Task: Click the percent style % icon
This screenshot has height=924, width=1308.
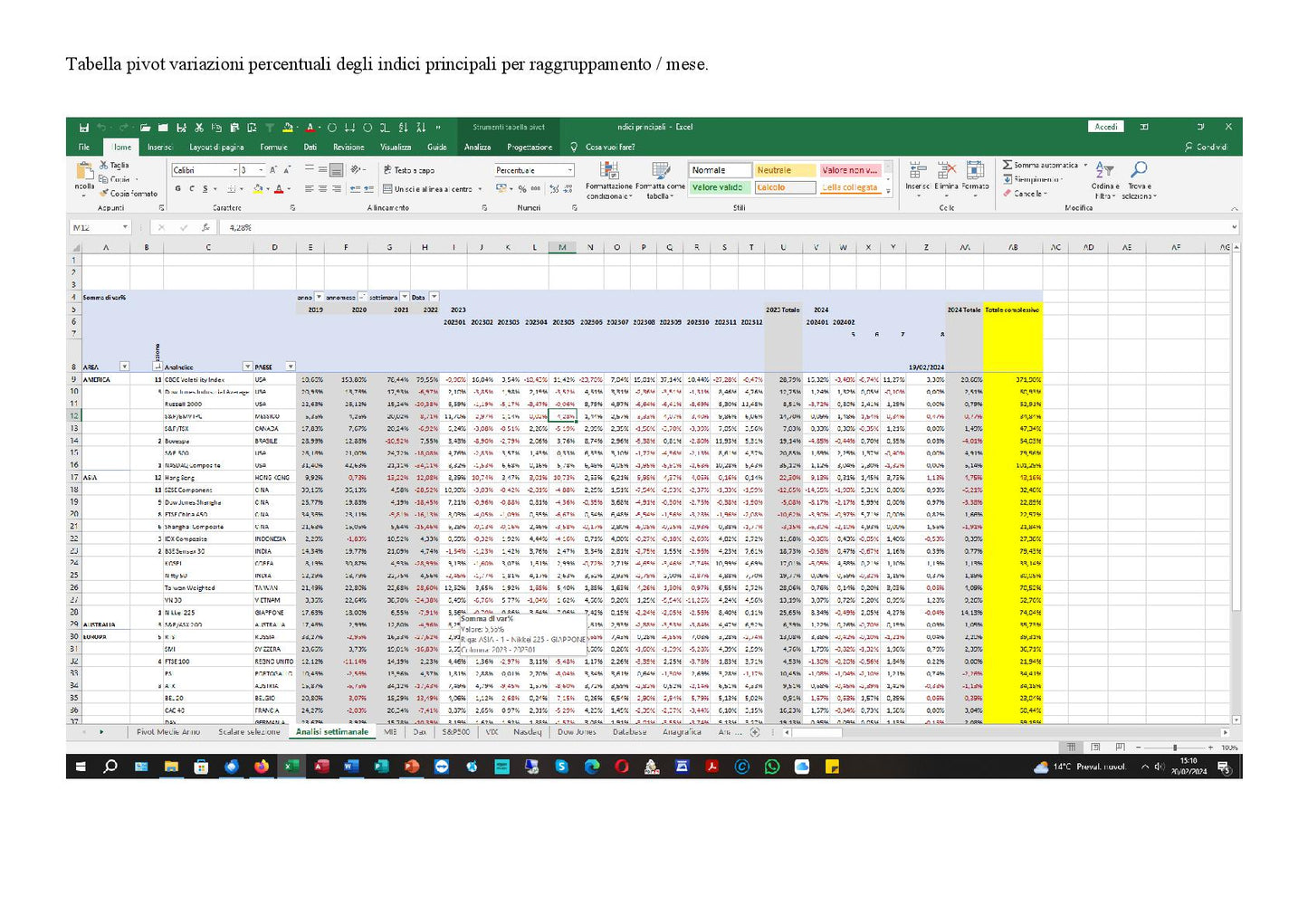Action: (522, 188)
